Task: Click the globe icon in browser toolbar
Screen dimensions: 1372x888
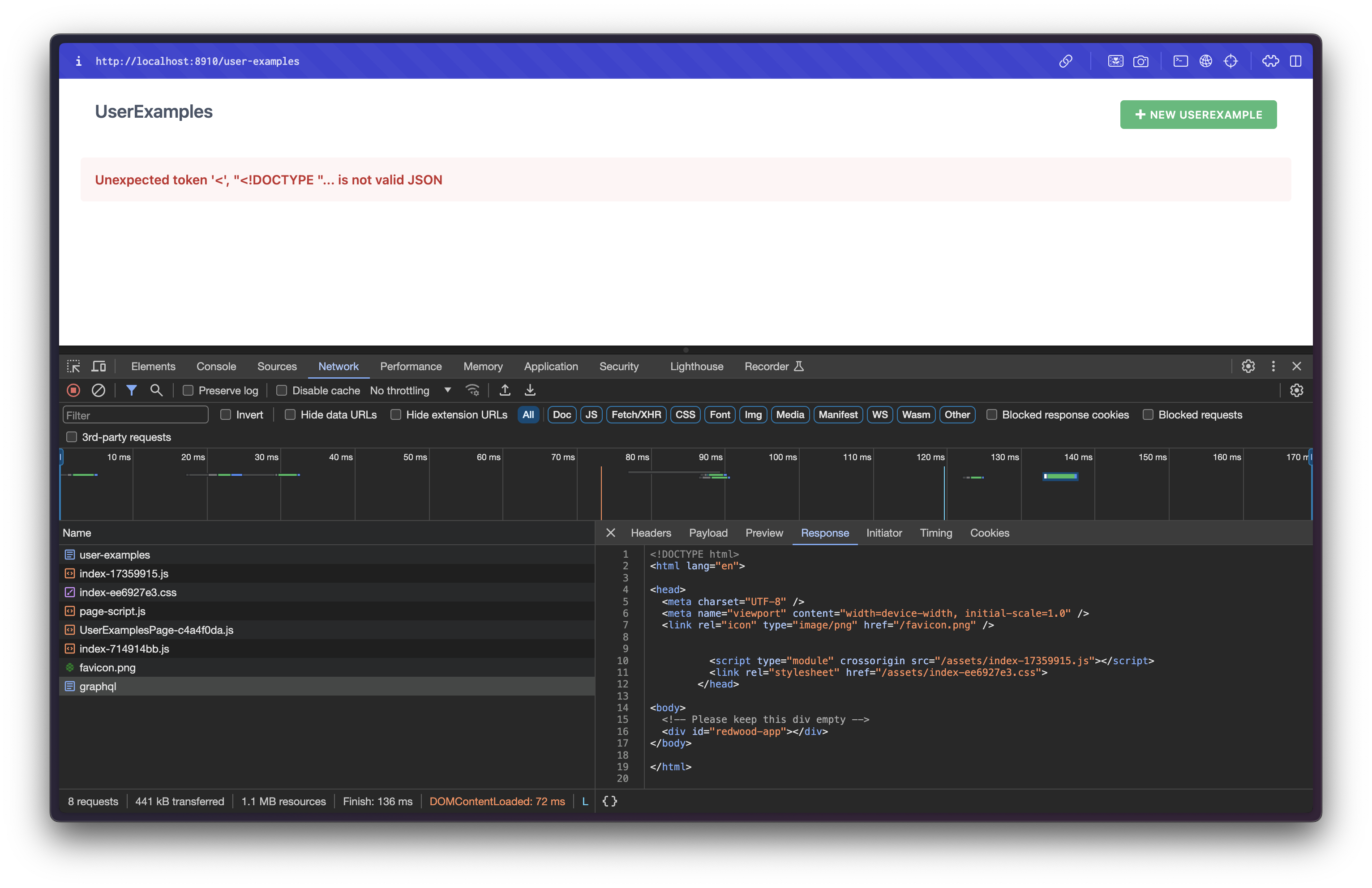Action: [x=1205, y=61]
